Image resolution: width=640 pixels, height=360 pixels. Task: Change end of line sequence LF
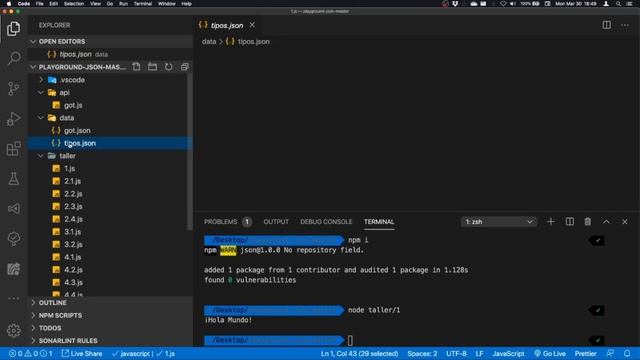pyautogui.click(x=479, y=353)
